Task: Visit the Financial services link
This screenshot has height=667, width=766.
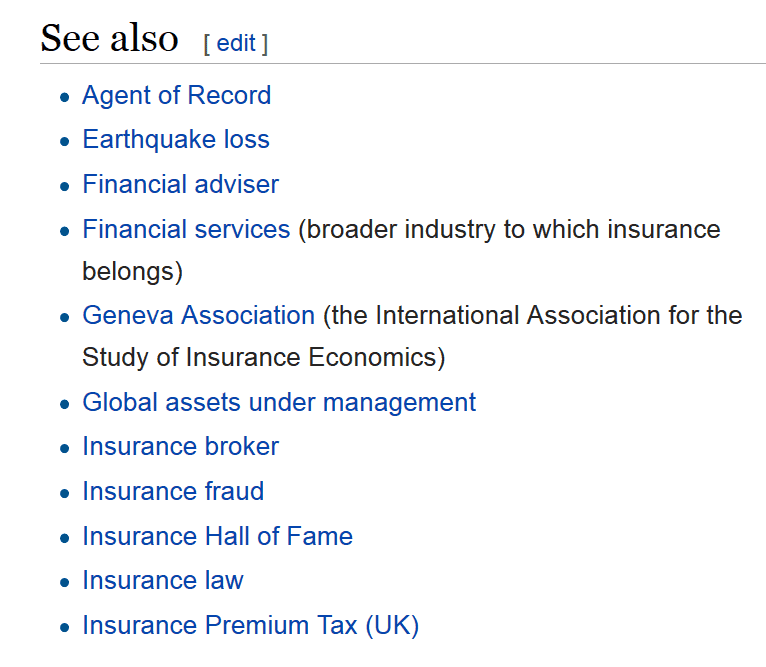Action: click(186, 229)
